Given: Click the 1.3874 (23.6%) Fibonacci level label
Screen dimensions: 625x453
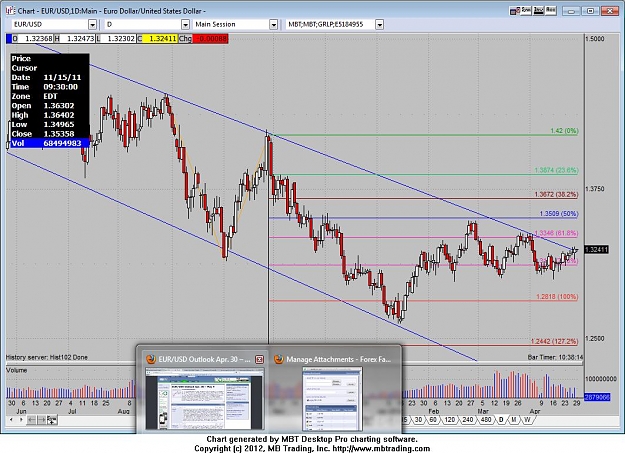Looking at the screenshot, I should click(x=556, y=170).
